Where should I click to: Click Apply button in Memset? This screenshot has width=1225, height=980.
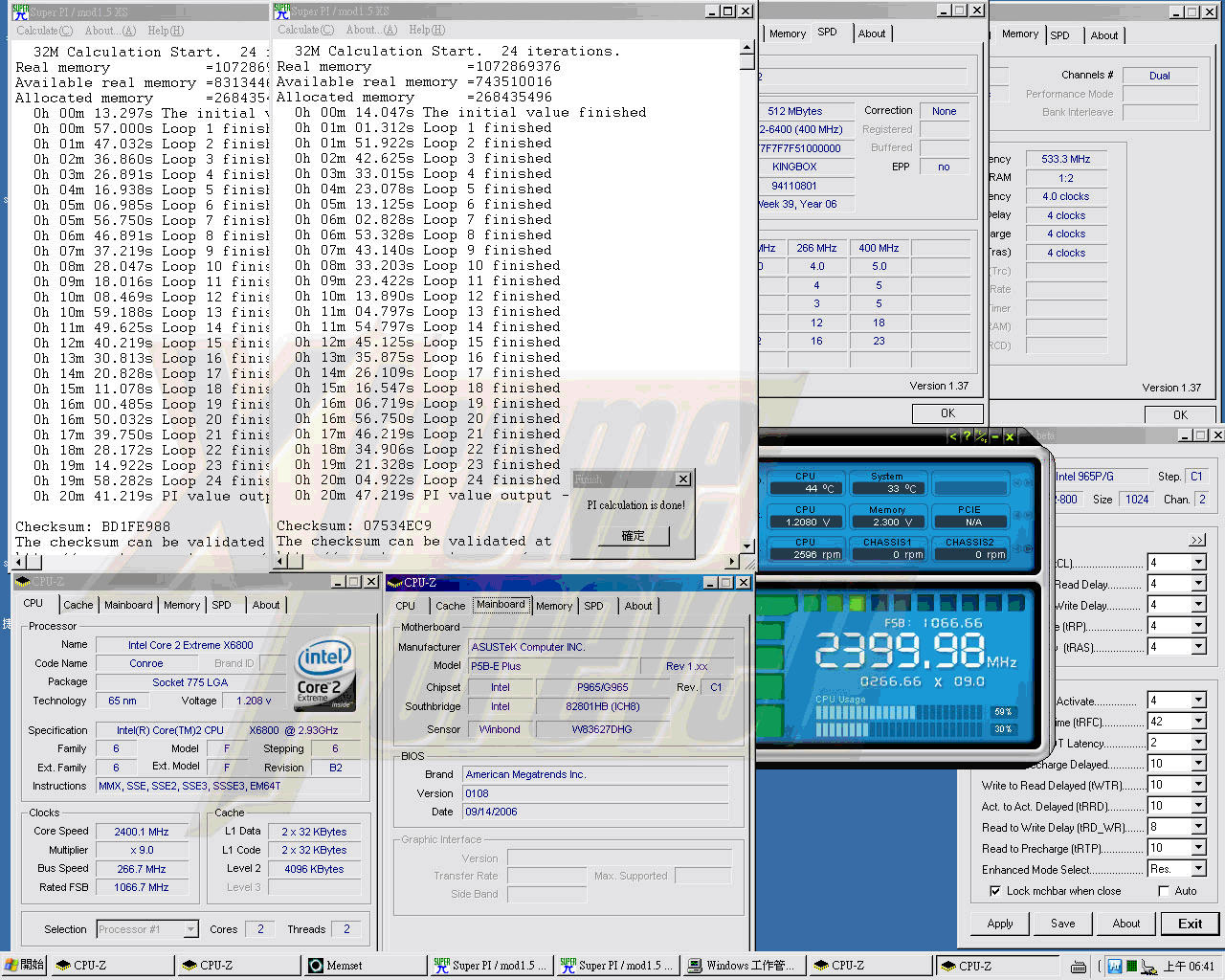[1000, 924]
